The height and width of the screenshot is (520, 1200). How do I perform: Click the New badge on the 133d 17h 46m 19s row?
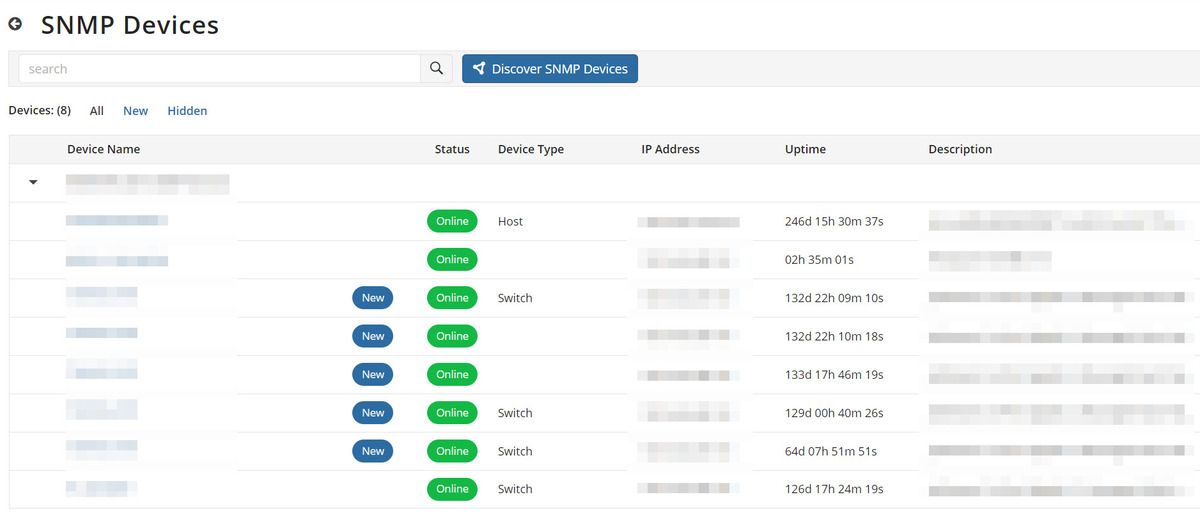[372, 374]
